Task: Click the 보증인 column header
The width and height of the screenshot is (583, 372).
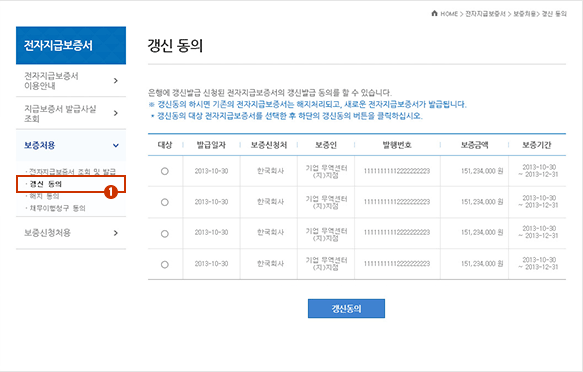Action: 326,145
